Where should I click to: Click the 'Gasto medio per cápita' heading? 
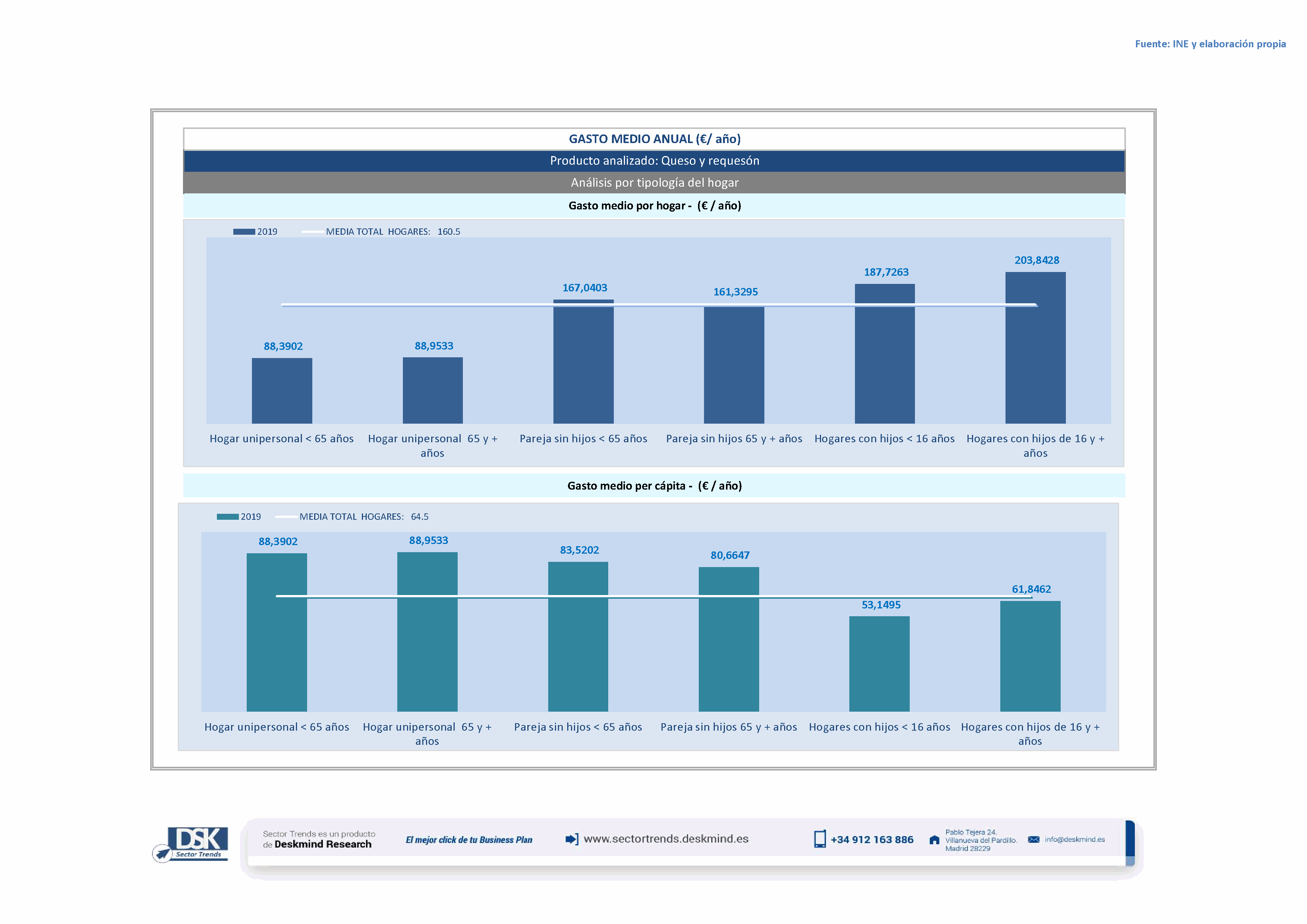pyautogui.click(x=654, y=485)
